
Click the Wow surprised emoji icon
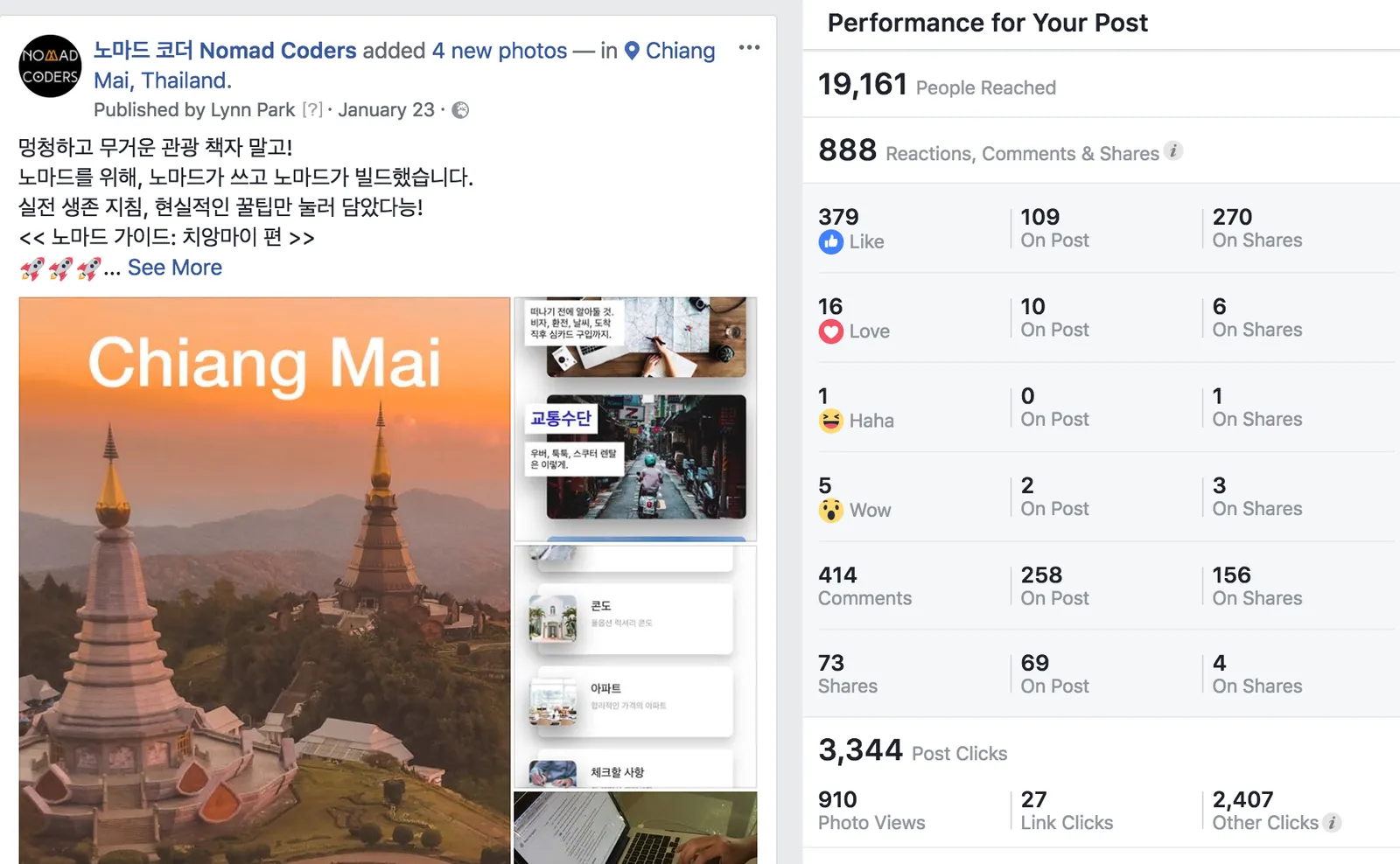[x=830, y=510]
